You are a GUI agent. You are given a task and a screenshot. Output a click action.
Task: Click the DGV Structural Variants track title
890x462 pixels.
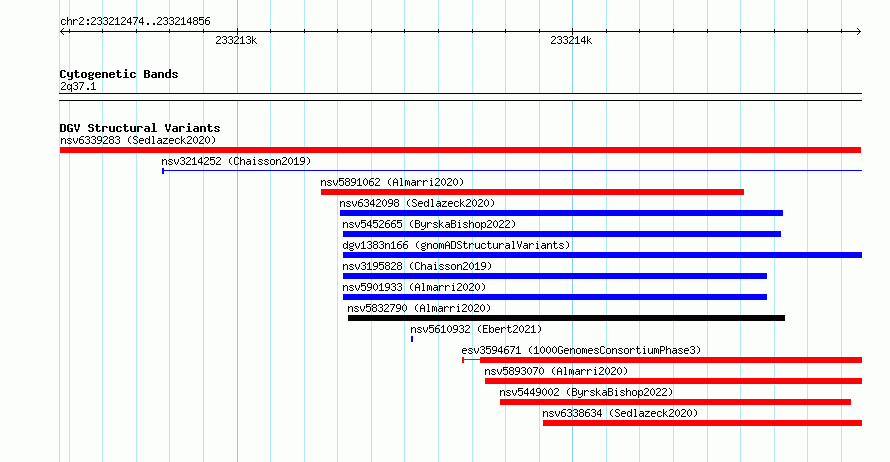(140, 128)
